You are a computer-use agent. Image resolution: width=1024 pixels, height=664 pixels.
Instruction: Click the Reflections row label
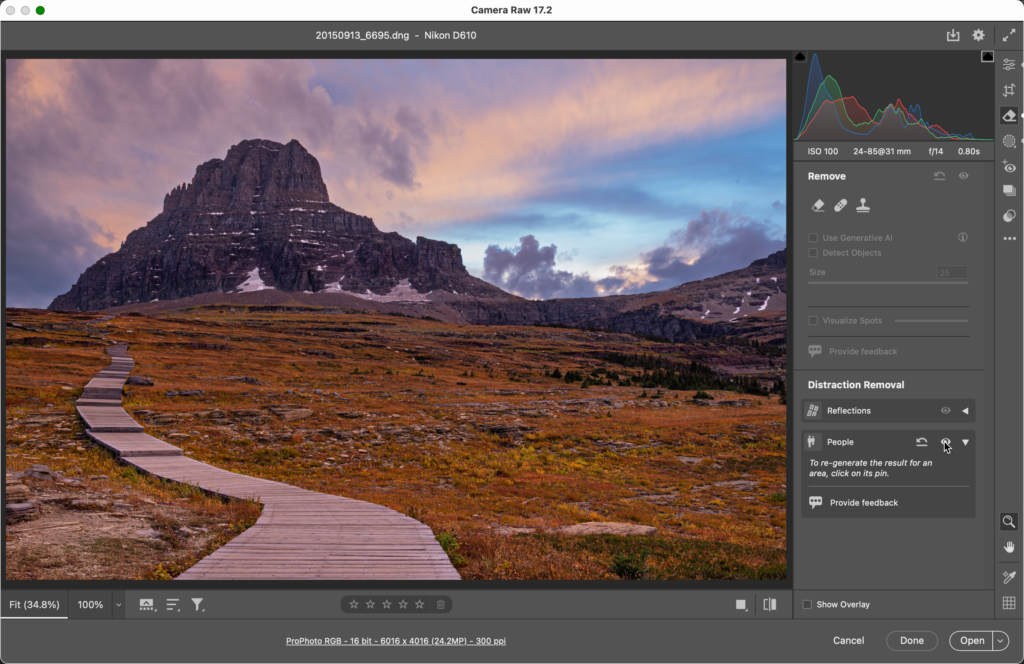tap(848, 411)
